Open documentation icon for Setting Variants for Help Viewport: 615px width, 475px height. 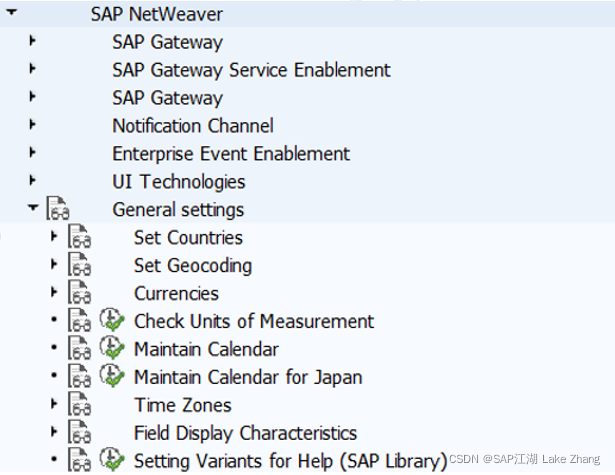(79, 459)
